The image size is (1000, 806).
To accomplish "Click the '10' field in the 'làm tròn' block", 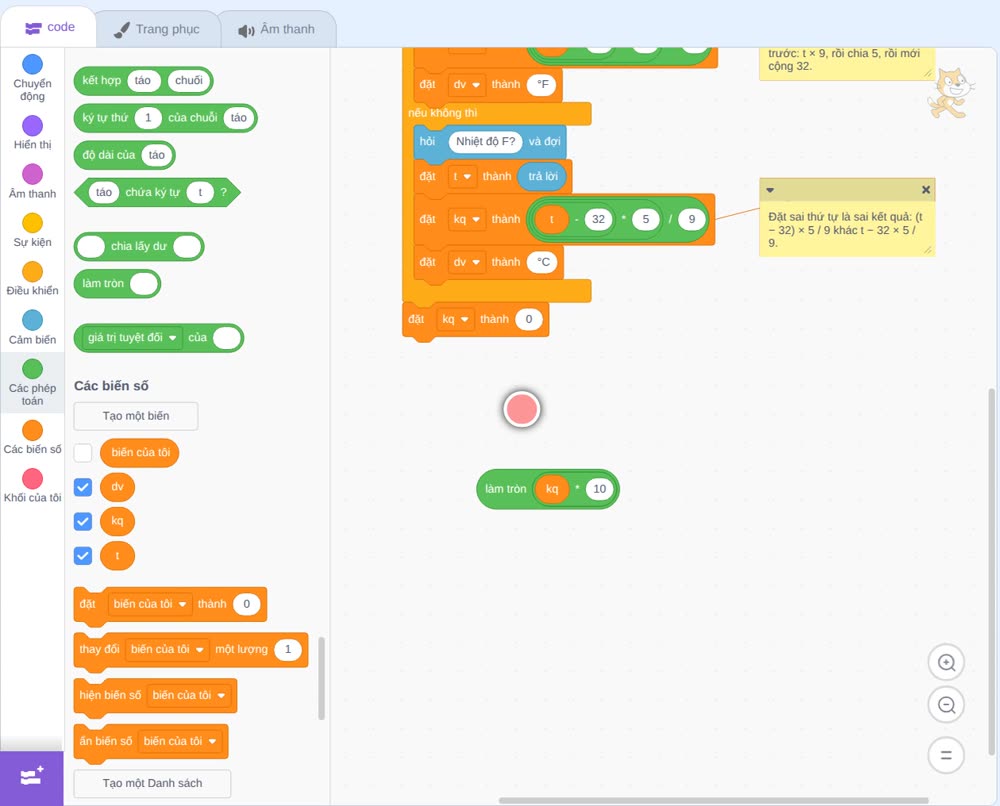I will click(x=599, y=489).
